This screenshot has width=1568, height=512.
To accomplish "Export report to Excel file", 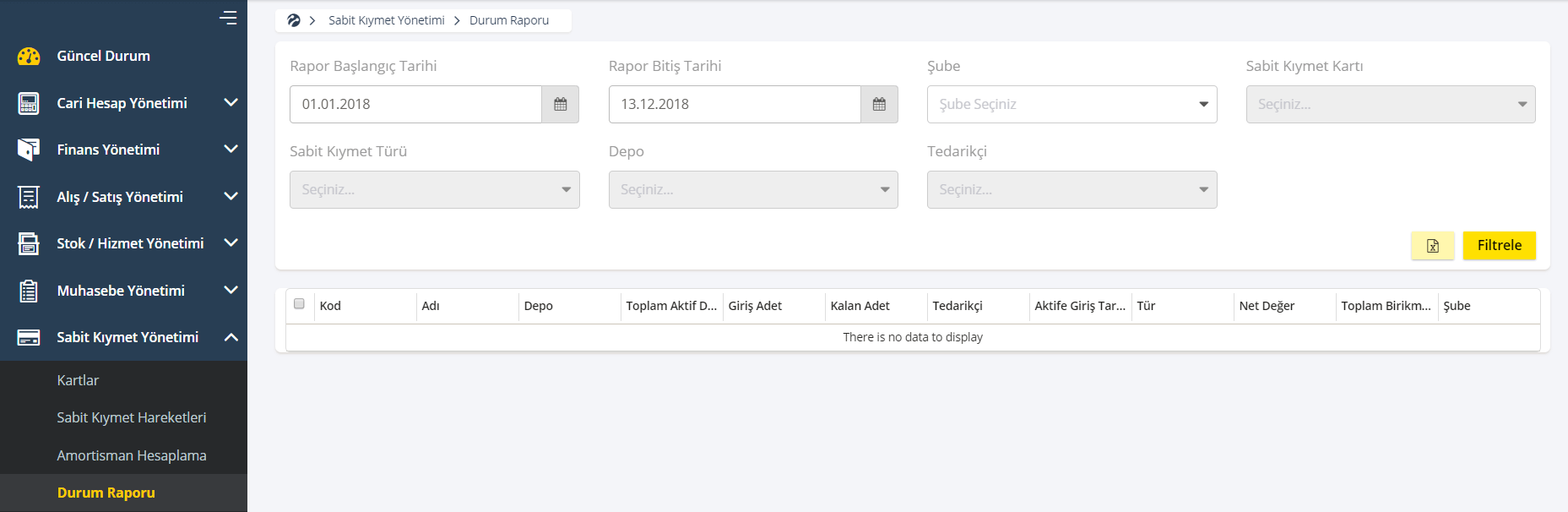I will click(1433, 246).
